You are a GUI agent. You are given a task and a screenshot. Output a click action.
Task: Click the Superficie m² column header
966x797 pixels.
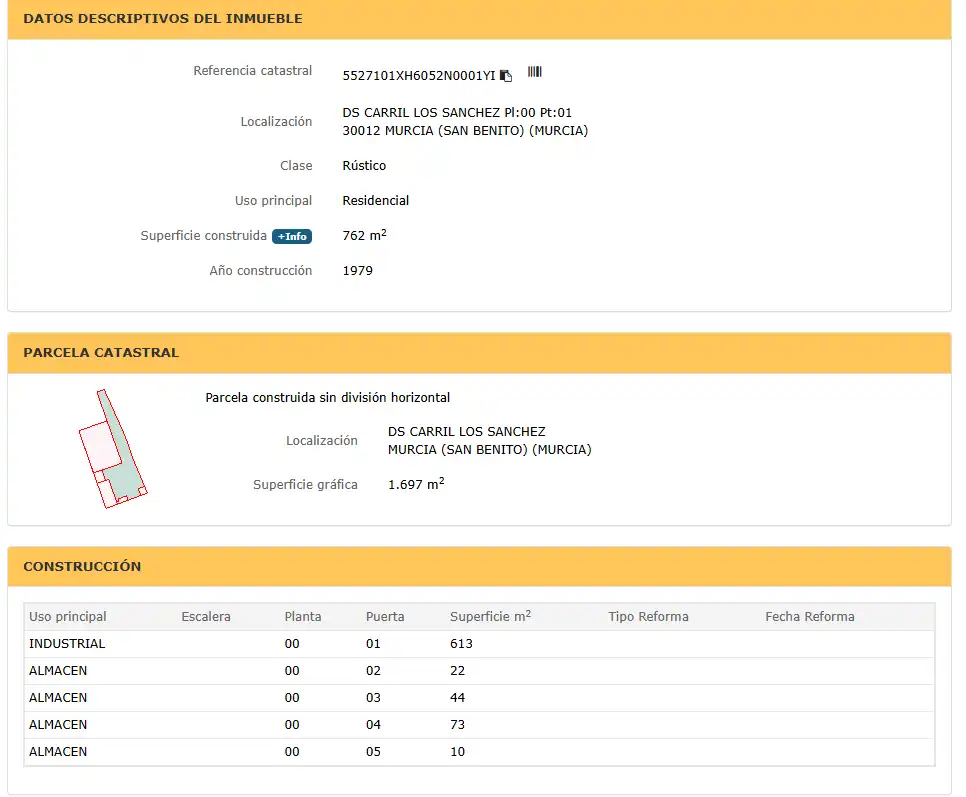click(490, 617)
